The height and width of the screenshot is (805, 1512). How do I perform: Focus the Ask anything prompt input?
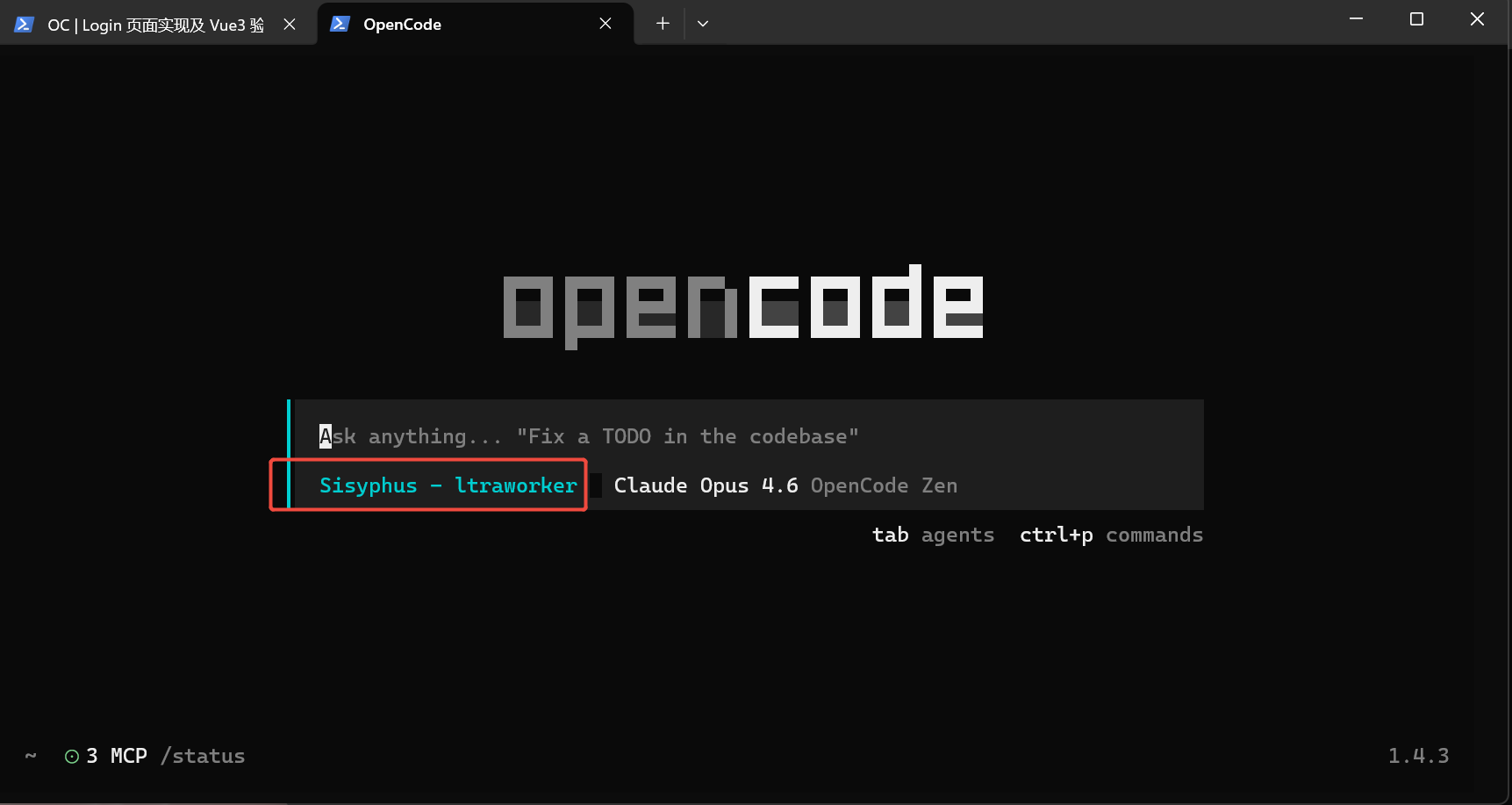(x=748, y=436)
